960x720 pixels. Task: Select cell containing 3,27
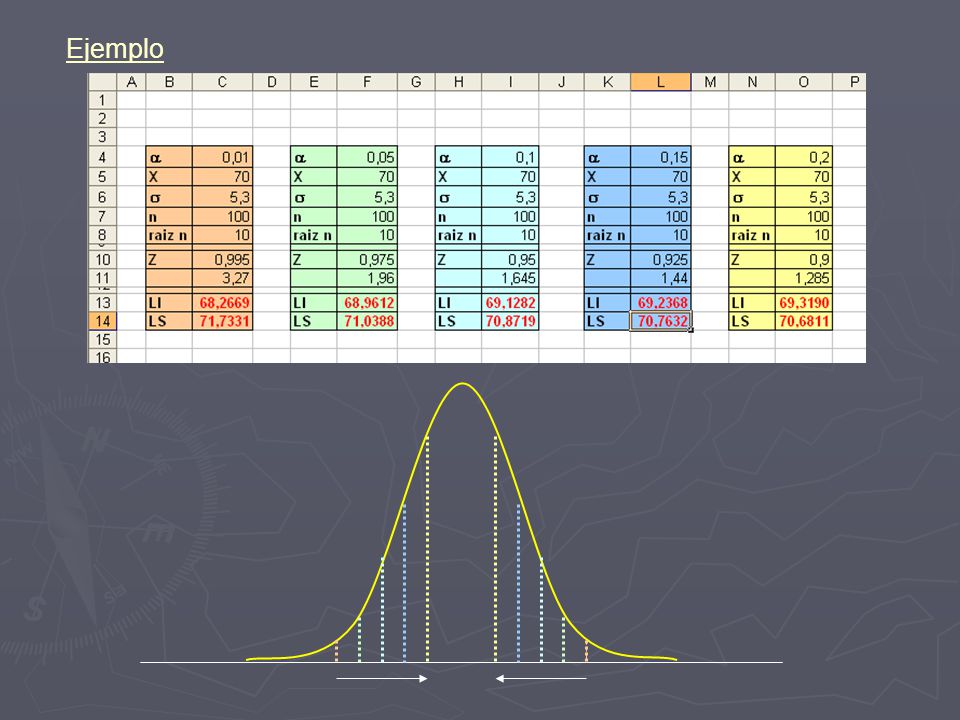222,278
